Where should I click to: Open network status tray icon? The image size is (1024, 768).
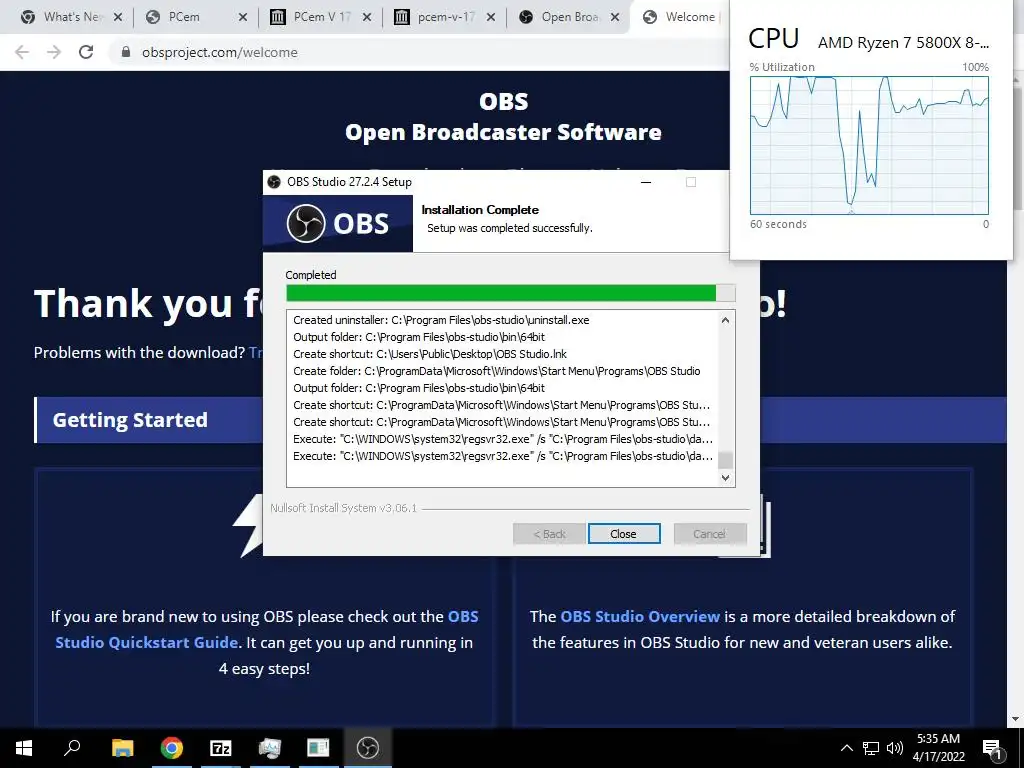[x=871, y=748]
